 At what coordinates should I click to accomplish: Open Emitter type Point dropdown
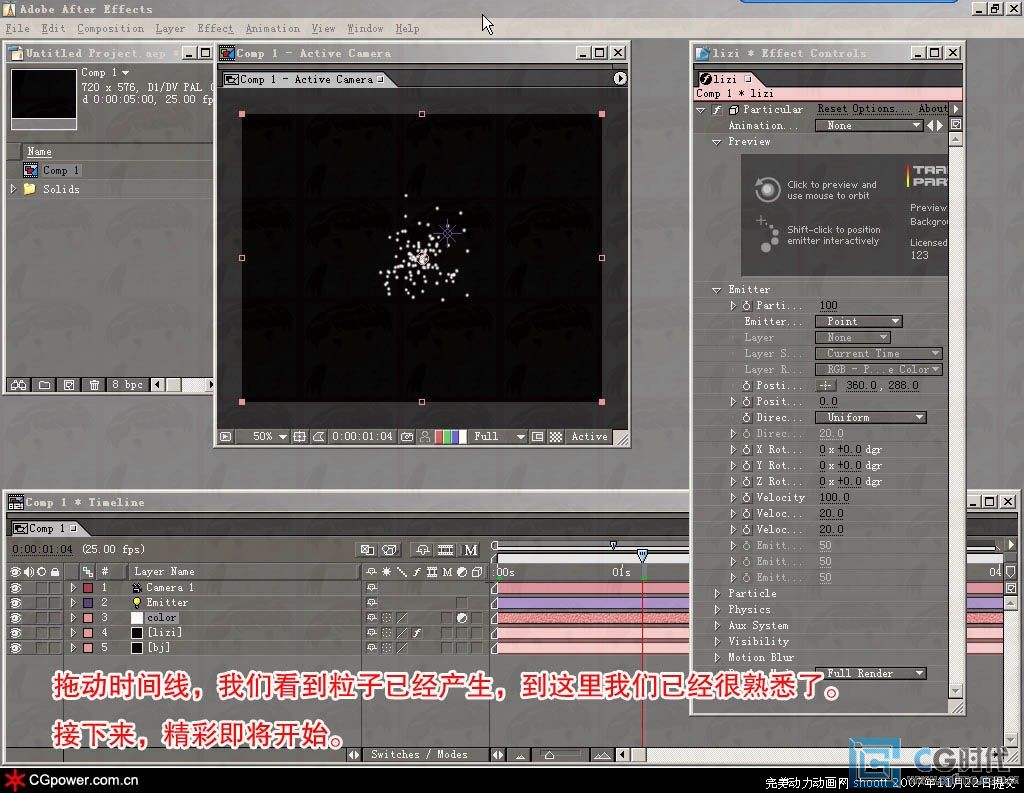pyautogui.click(x=858, y=321)
